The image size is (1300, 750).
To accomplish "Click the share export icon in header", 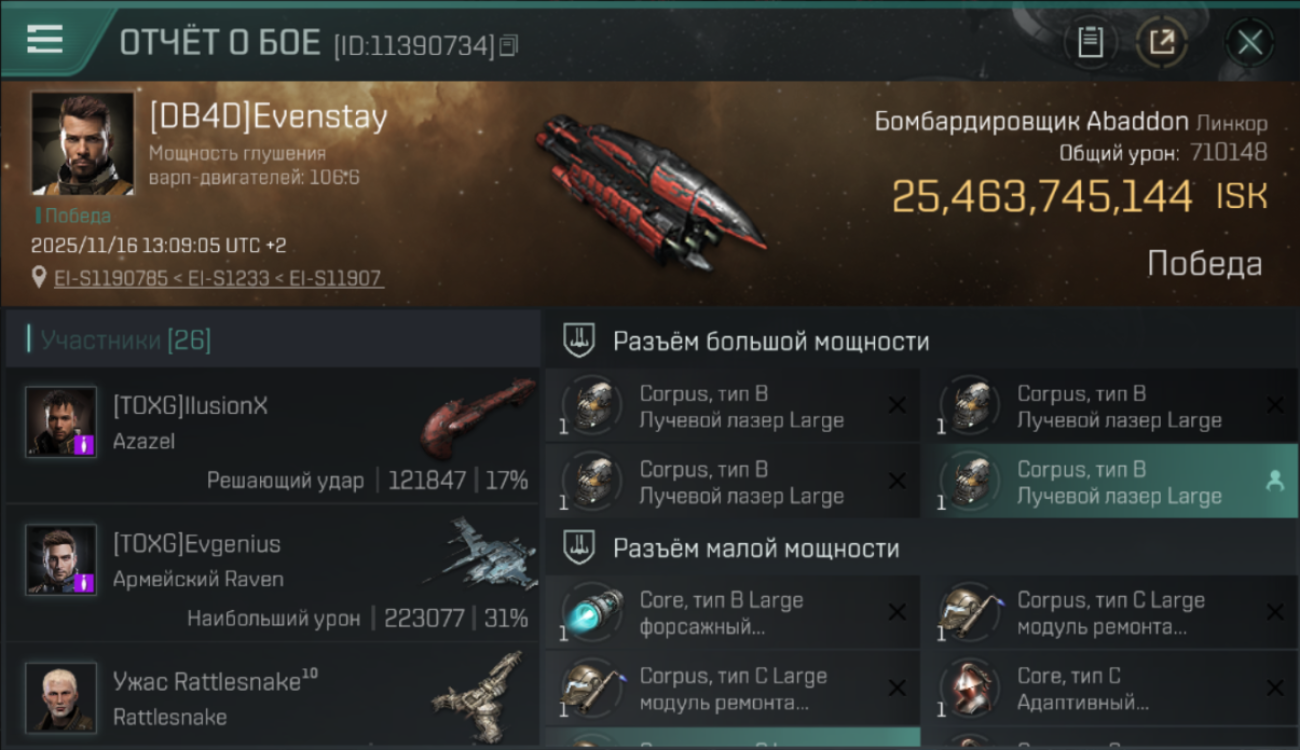I will click(1162, 42).
